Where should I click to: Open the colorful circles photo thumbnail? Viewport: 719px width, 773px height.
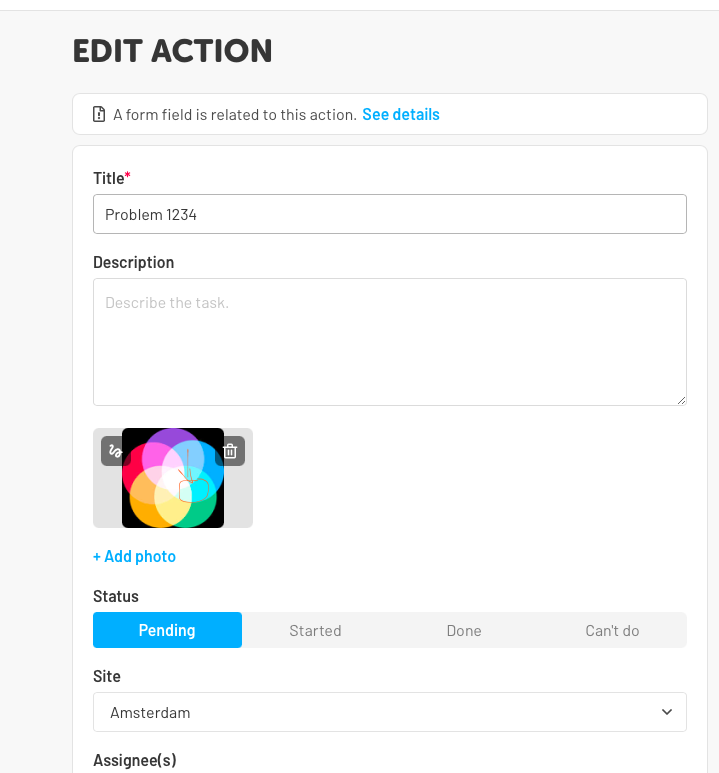click(x=173, y=478)
